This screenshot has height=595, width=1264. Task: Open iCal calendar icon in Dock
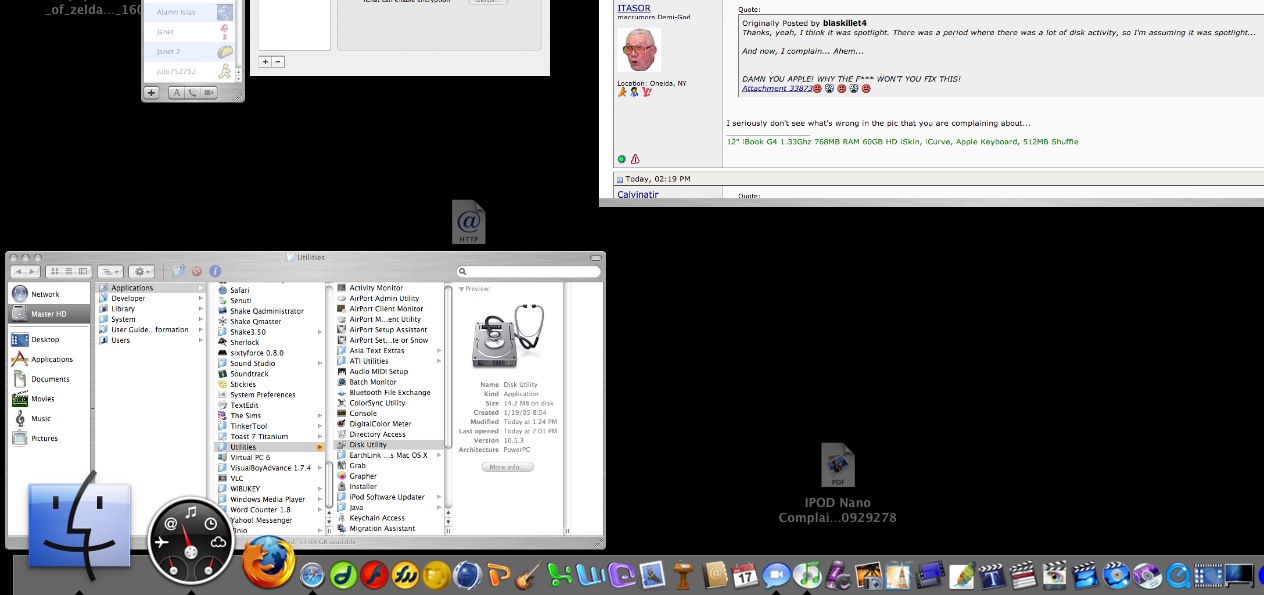(744, 575)
